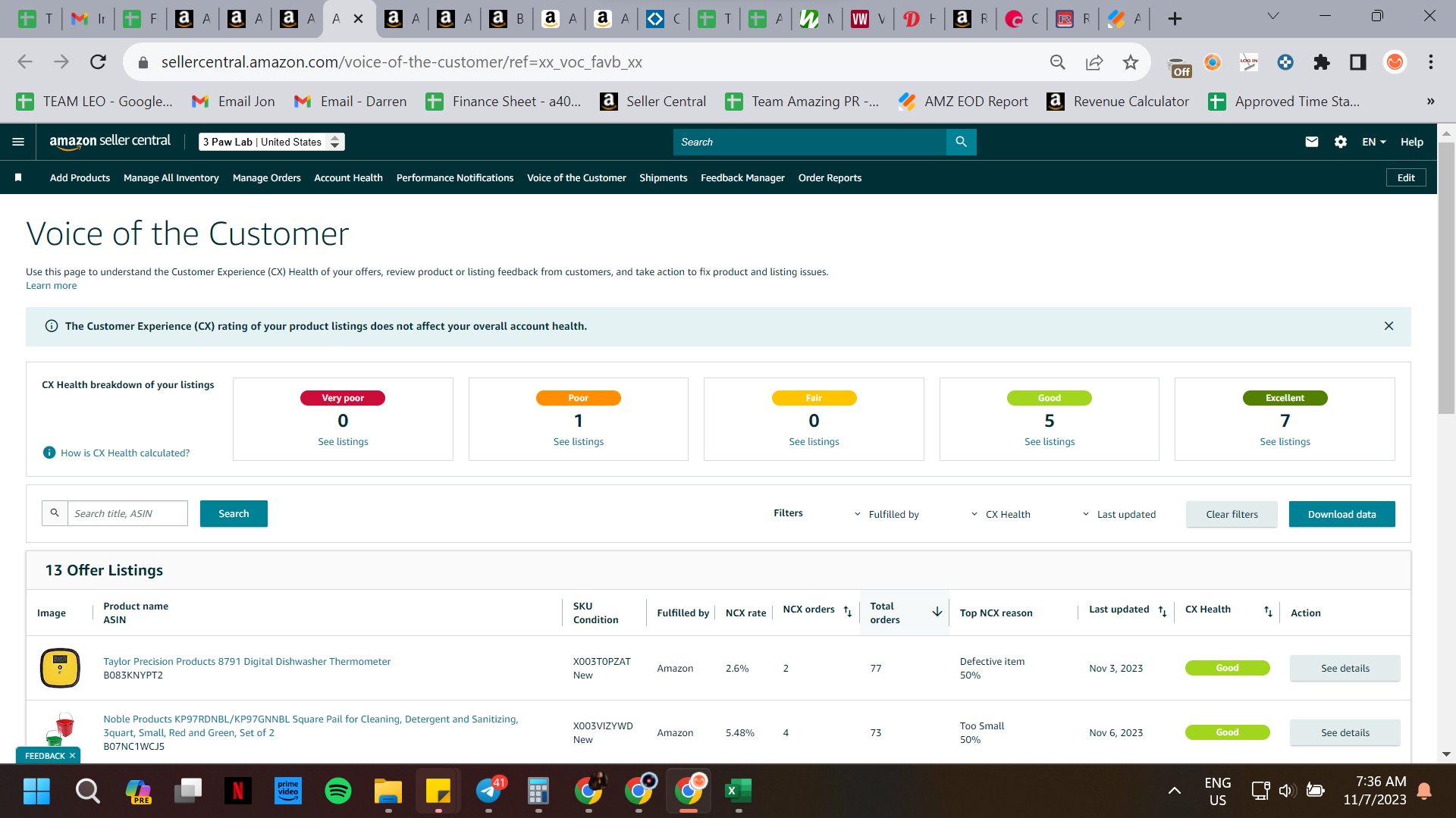Open Feedback Manager
The image size is (1456, 818).
pyautogui.click(x=742, y=177)
